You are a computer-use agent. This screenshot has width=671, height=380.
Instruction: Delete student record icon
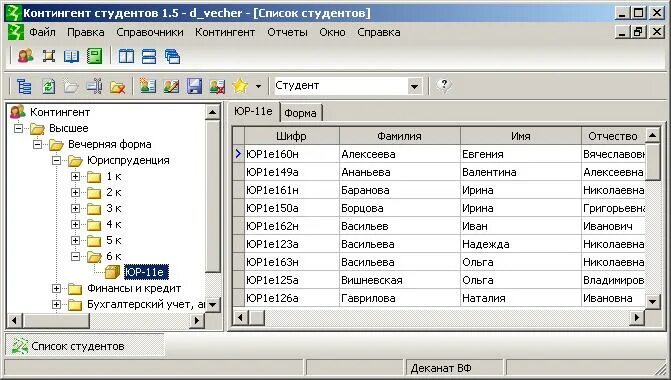coord(217,86)
